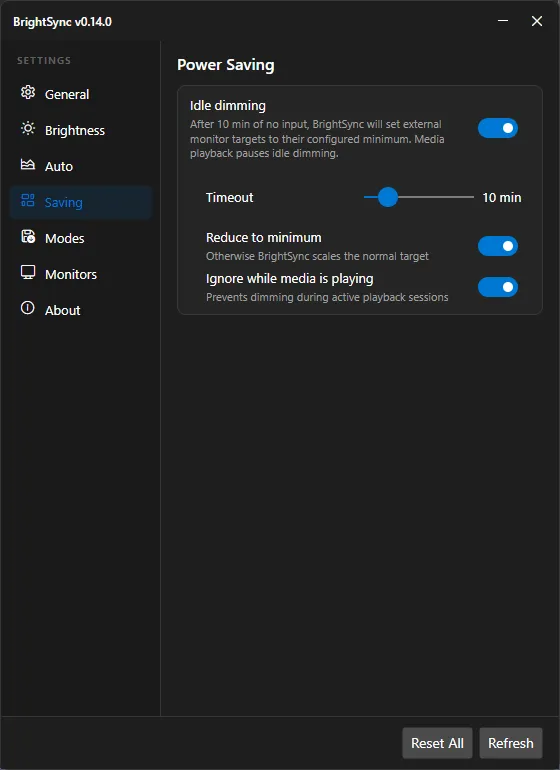Click the SETTINGS sidebar header
The width and height of the screenshot is (560, 770).
click(44, 60)
